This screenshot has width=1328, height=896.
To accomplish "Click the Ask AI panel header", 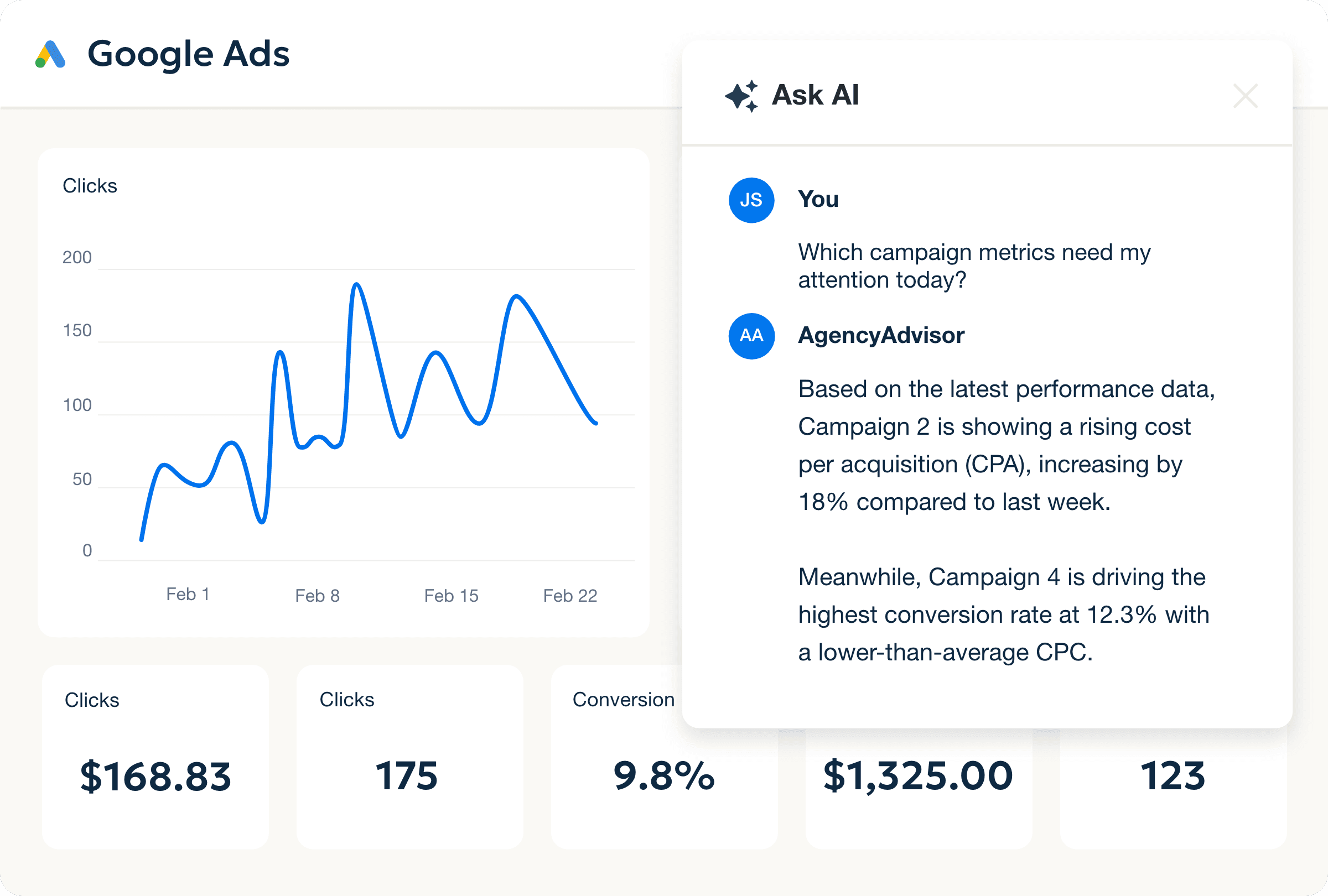I will 972,95.
